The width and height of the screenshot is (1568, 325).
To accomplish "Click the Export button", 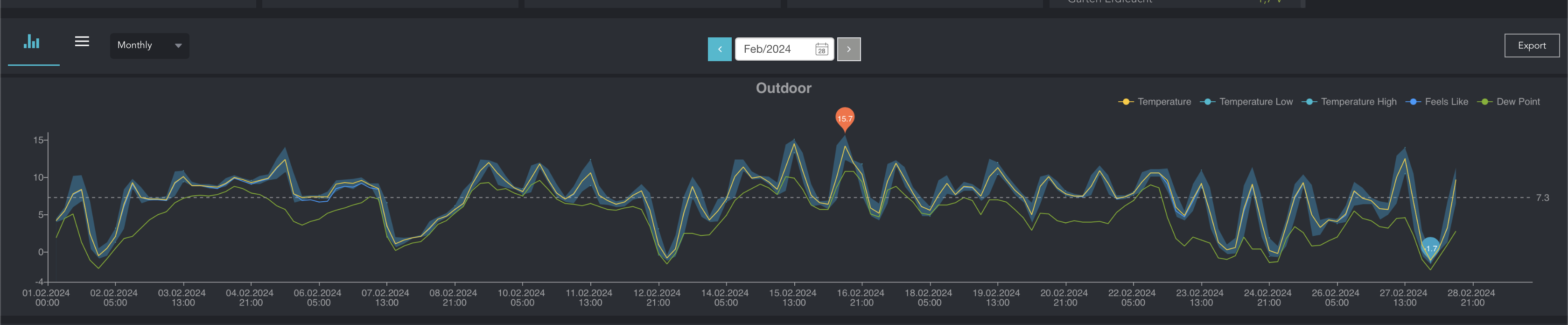I will (x=1532, y=46).
